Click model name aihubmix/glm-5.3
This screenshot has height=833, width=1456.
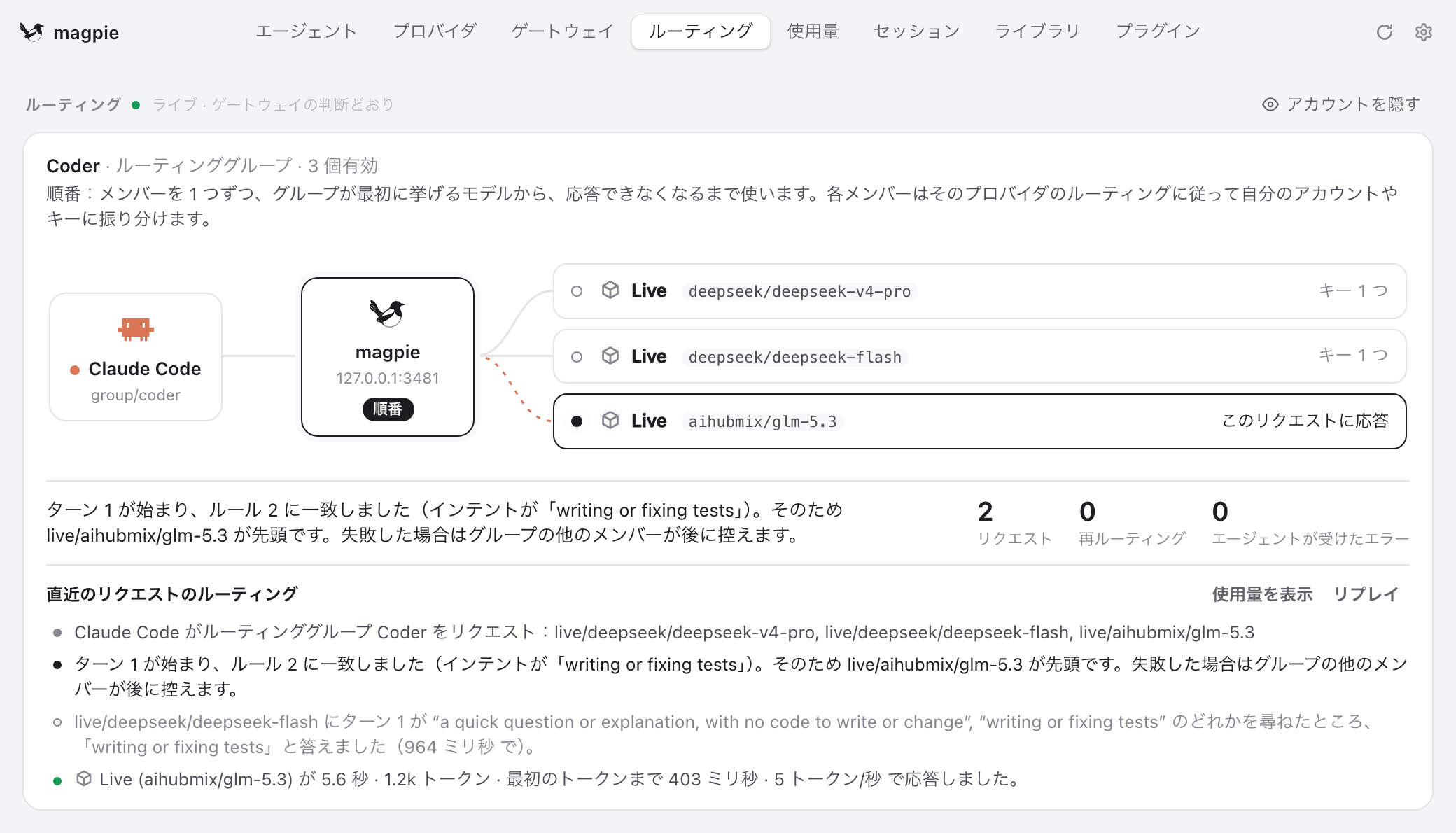pos(762,421)
